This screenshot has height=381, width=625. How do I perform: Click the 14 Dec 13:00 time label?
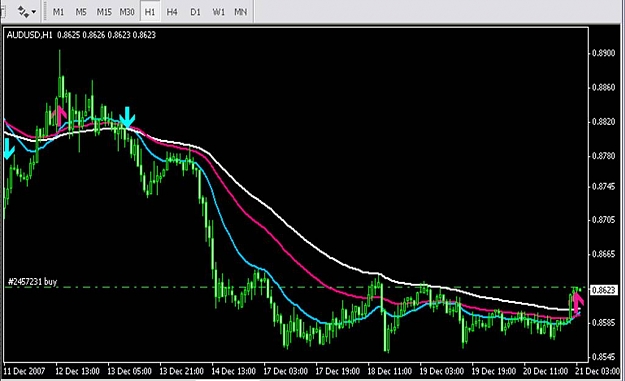tap(234, 371)
